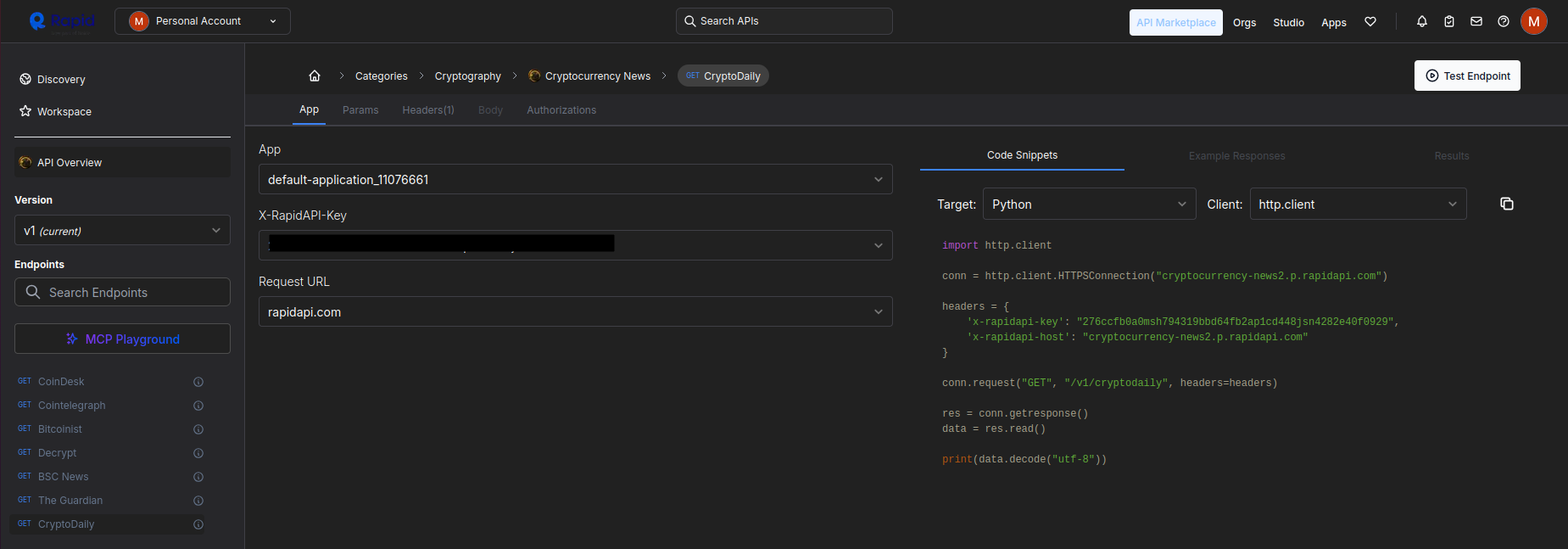Click the Rapid logo in the header
Viewport: 1568px width, 549px height.
(61, 21)
